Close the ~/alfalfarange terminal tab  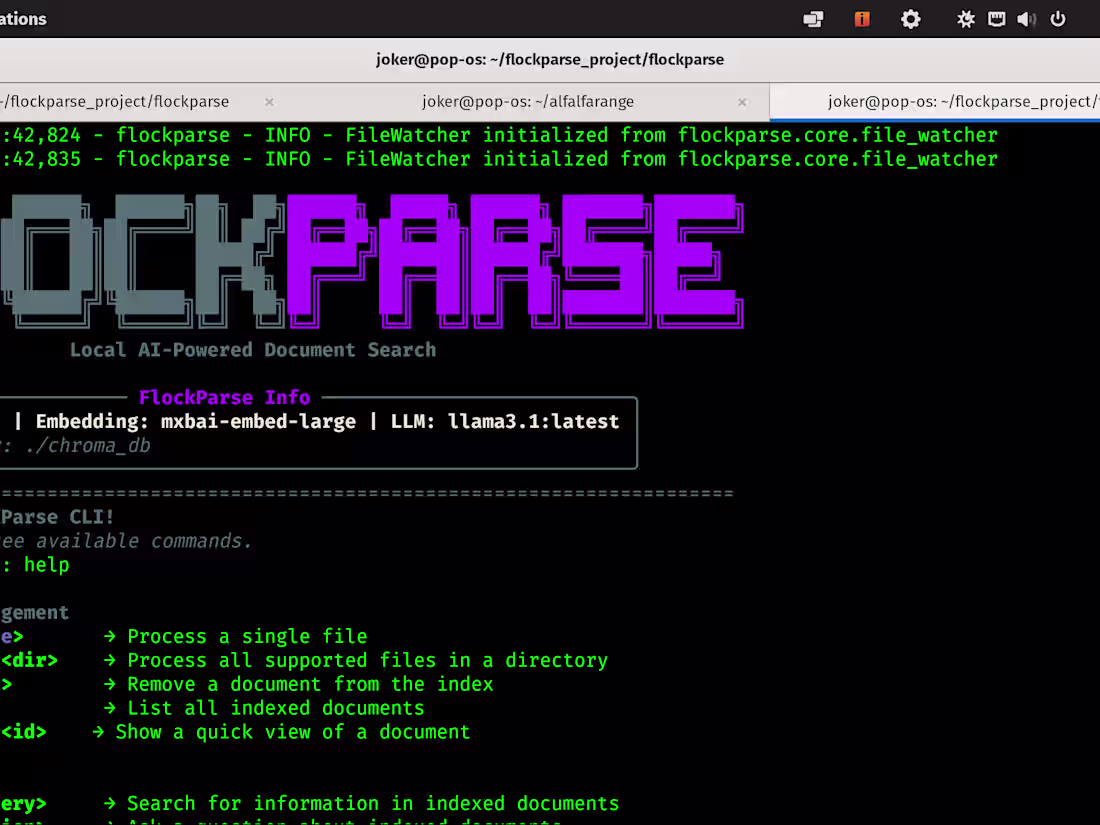tap(742, 102)
